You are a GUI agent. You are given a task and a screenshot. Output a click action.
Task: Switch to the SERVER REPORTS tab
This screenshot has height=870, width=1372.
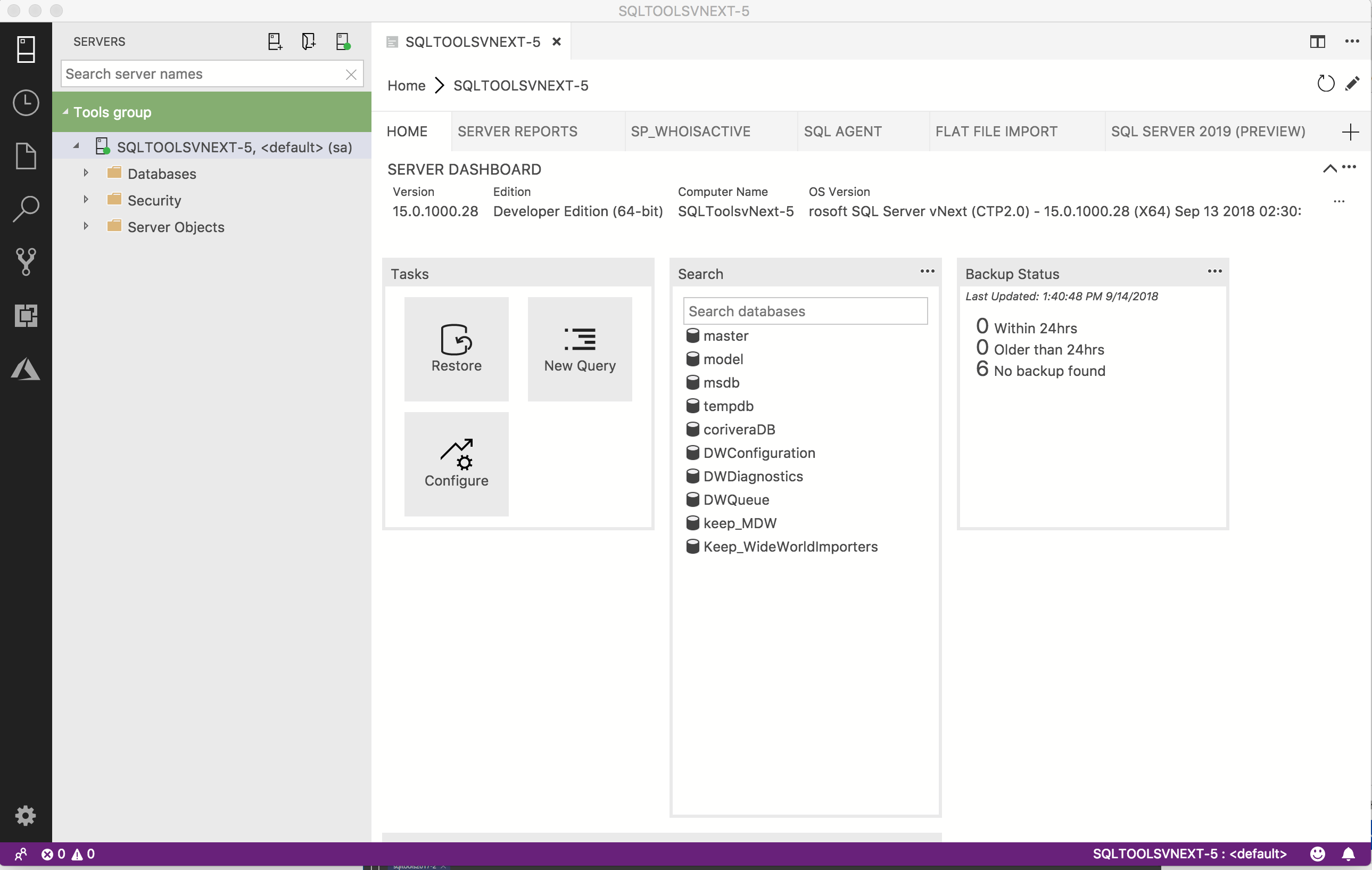pyautogui.click(x=517, y=131)
